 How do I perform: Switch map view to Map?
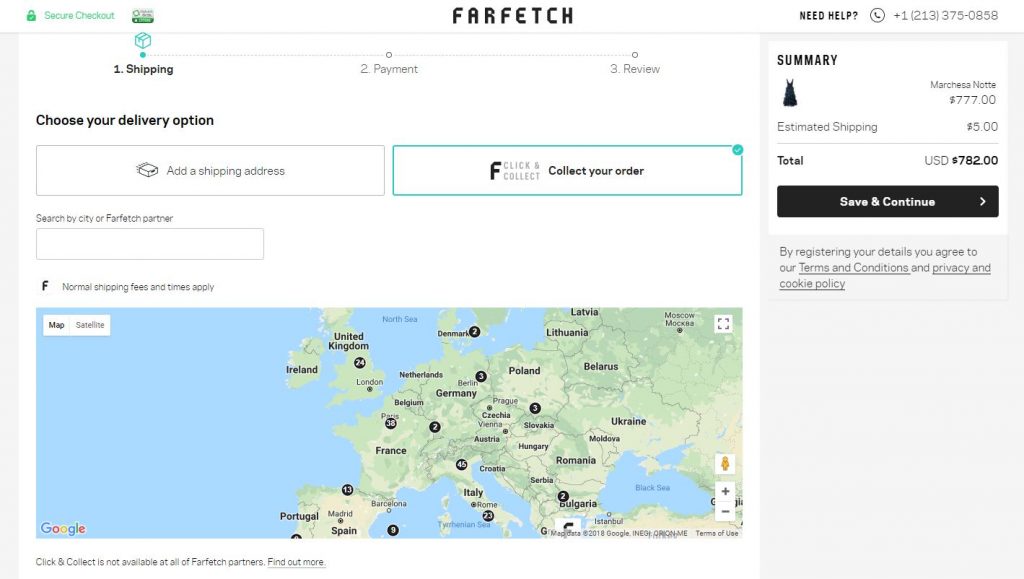pos(57,325)
